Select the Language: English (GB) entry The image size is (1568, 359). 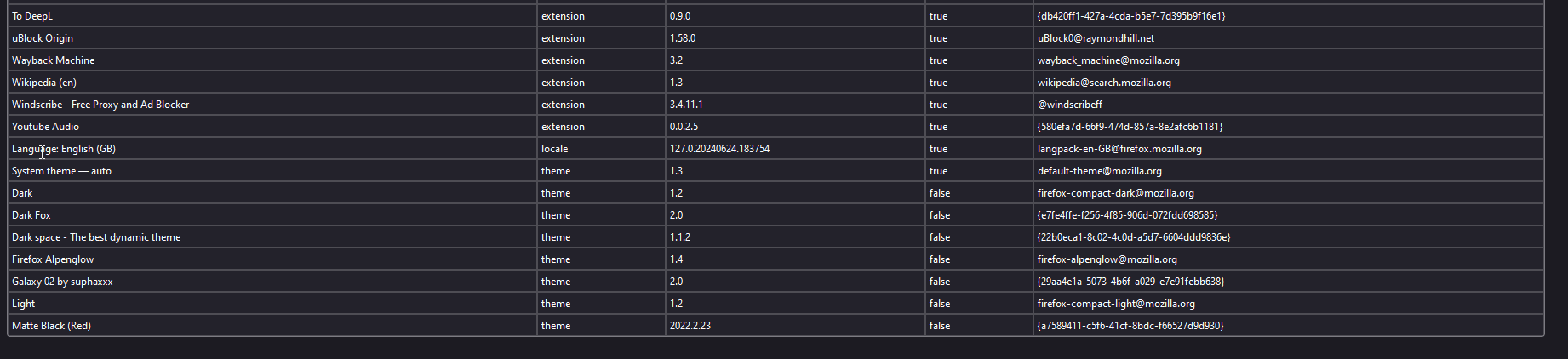(64, 149)
